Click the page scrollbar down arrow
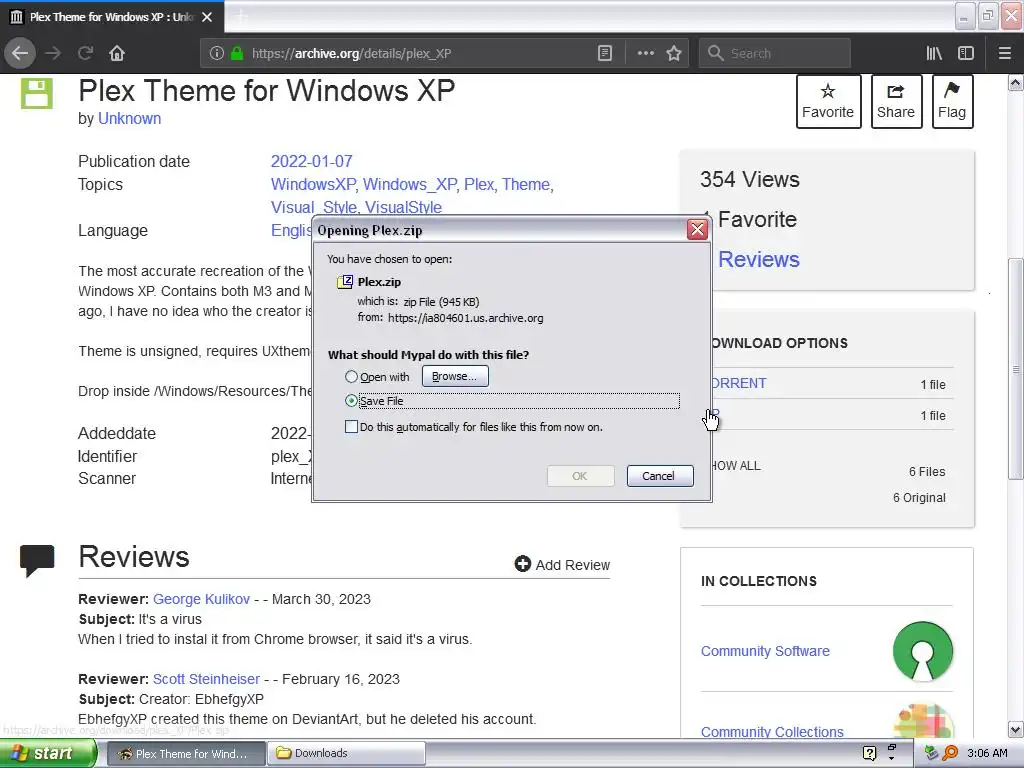Screen dimensions: 1024x768 point(1016,729)
